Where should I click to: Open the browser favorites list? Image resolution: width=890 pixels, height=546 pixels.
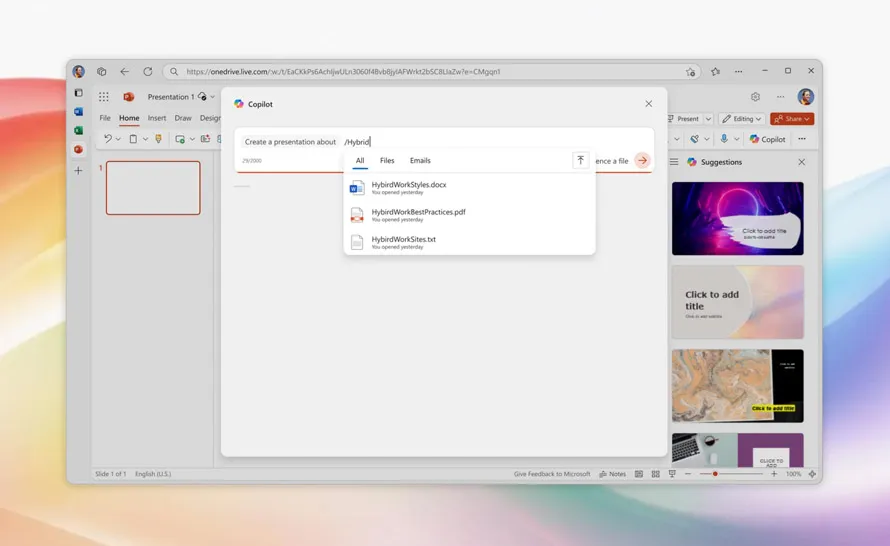(715, 72)
